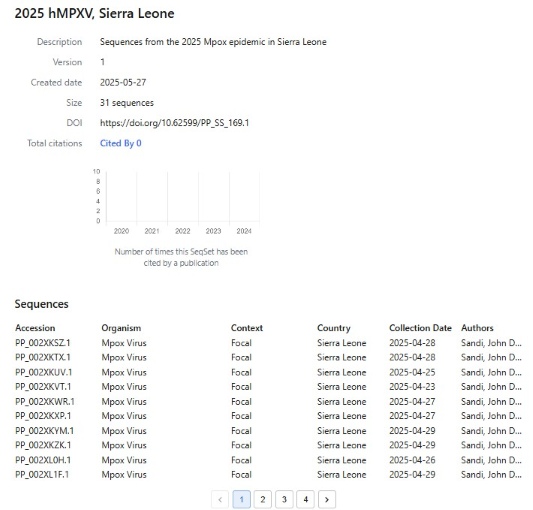Click collection date 2025-04-25
This screenshot has height=510, width=533.
pyautogui.click(x=412, y=372)
